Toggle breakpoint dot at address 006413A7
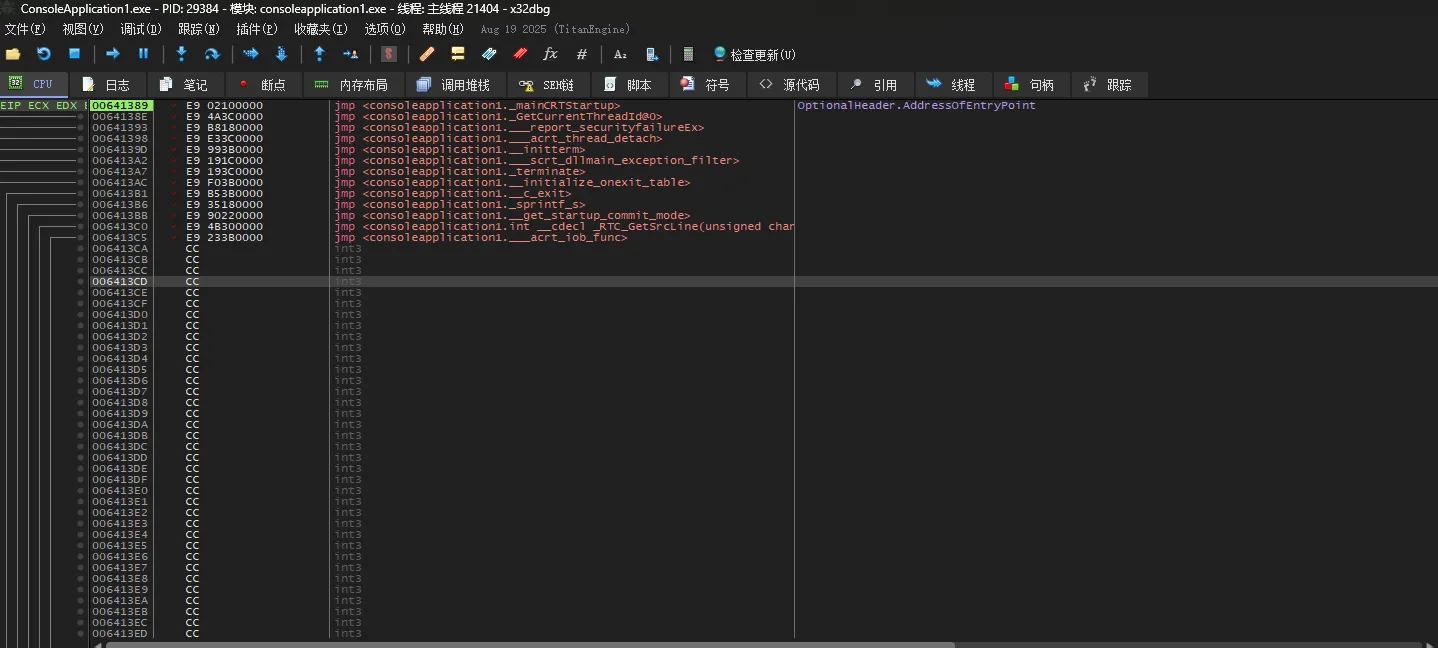The image size is (1438, 648). [81, 172]
